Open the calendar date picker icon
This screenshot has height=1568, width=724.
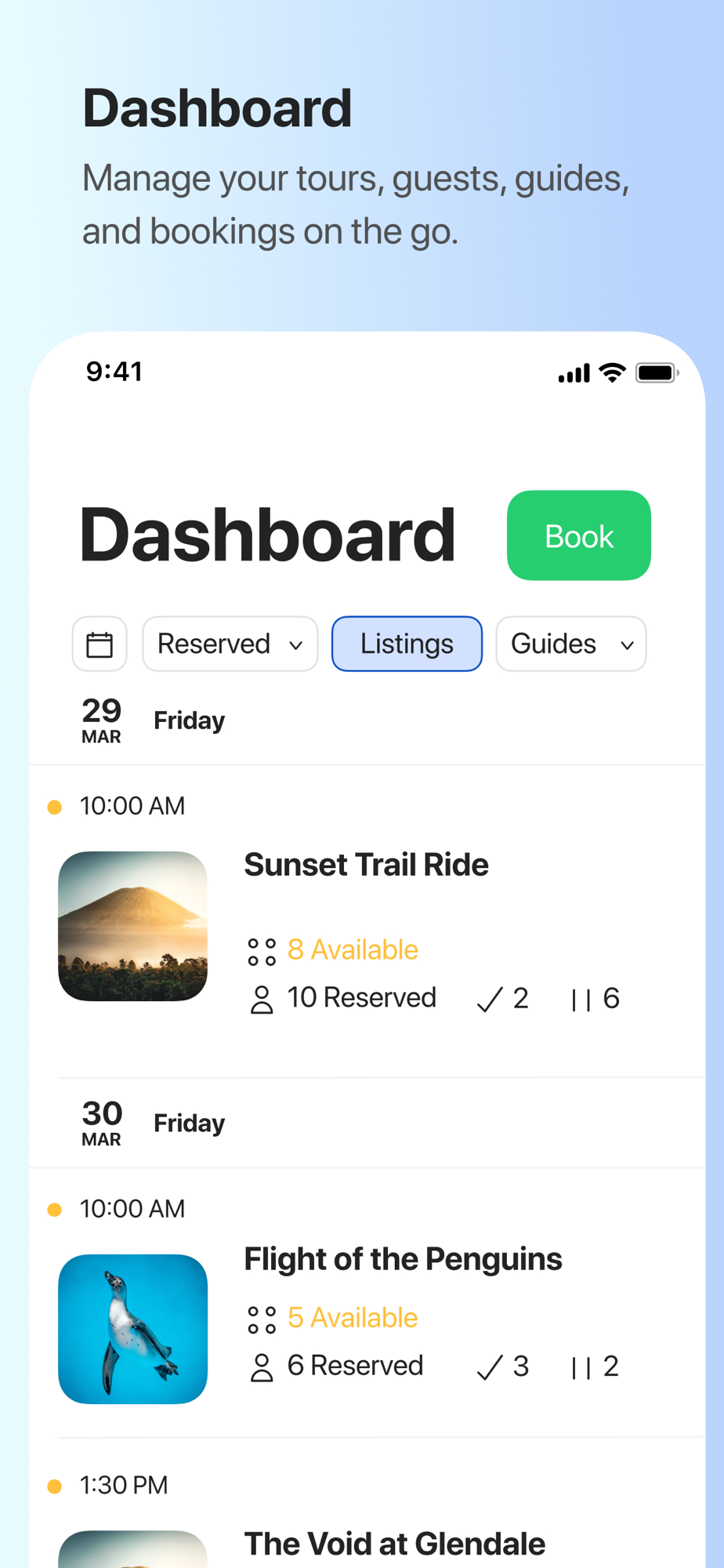100,644
